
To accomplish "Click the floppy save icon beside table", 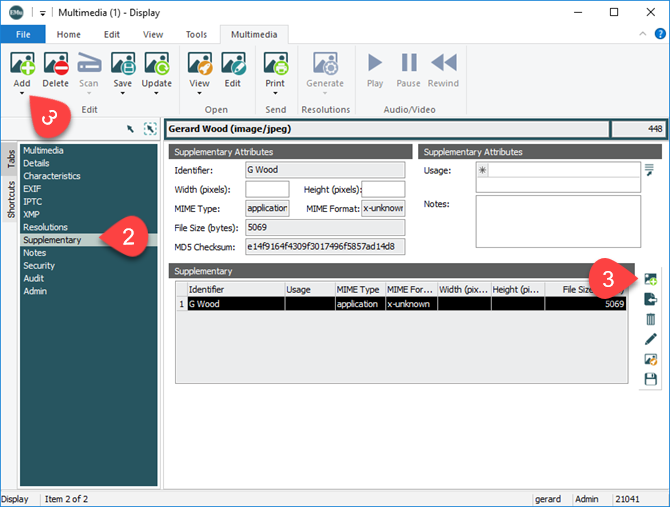I will tap(651, 379).
